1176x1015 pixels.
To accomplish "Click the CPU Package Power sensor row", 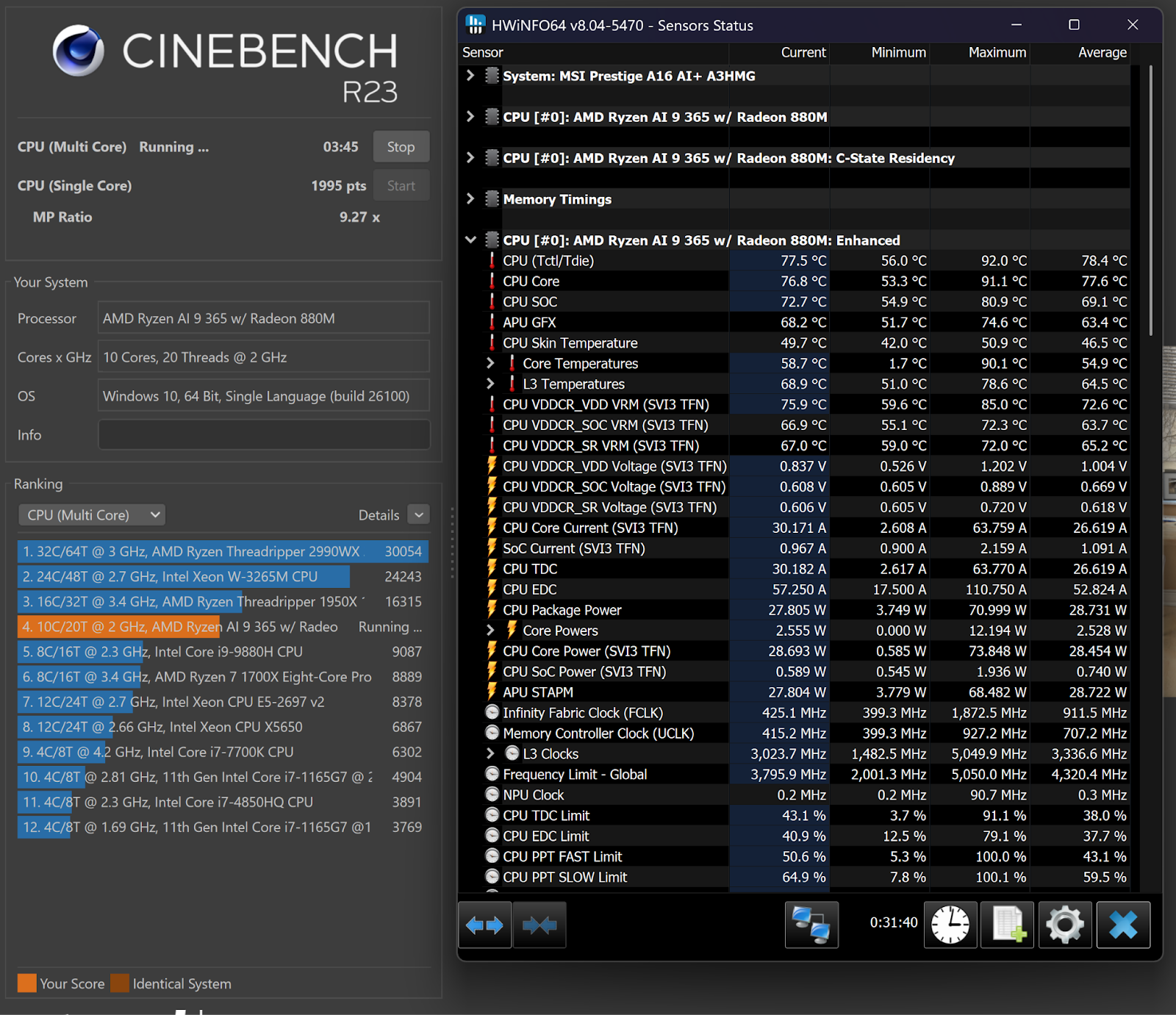I will 806,610.
